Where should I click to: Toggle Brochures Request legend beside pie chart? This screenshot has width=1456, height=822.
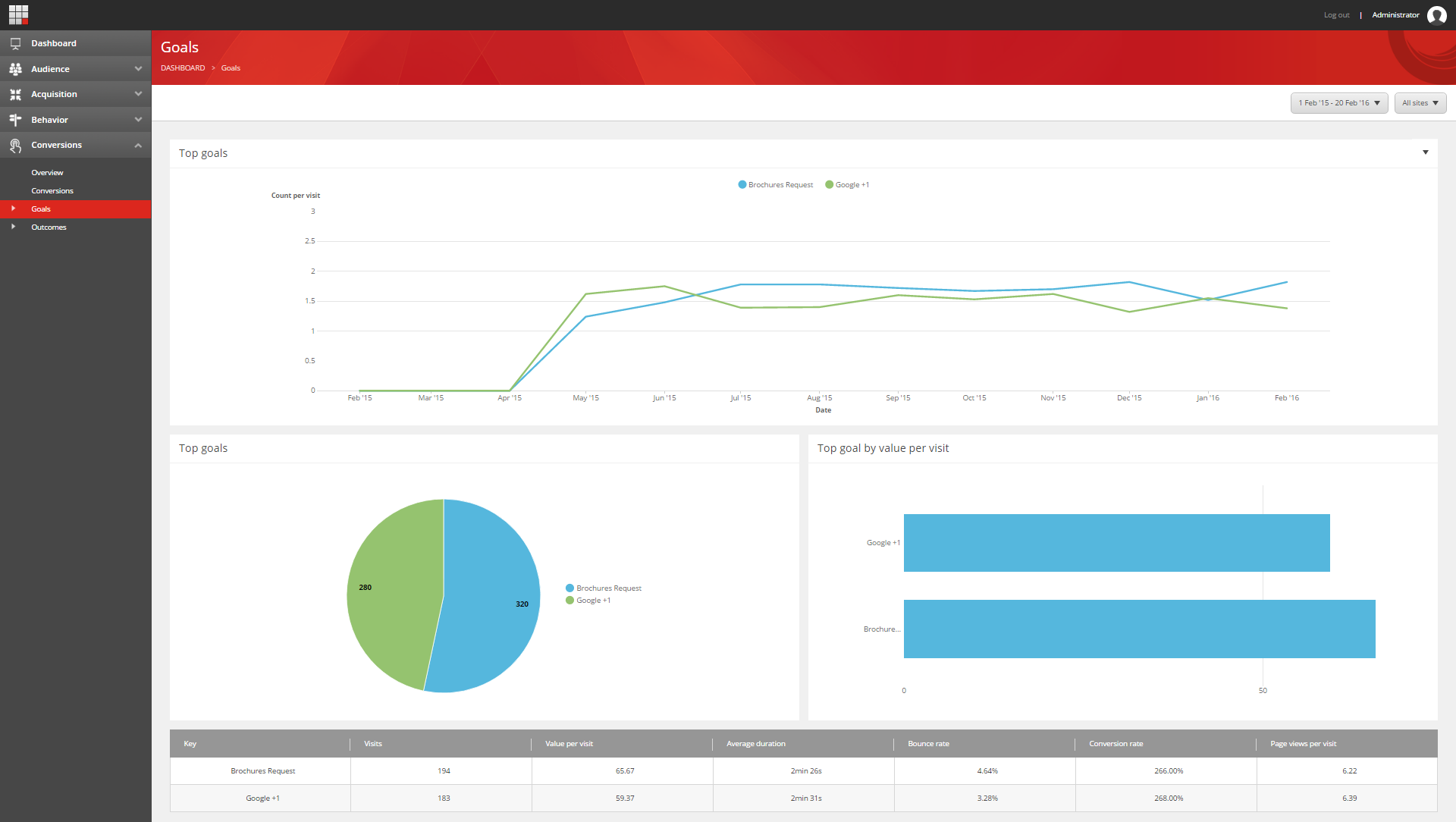pyautogui.click(x=604, y=588)
